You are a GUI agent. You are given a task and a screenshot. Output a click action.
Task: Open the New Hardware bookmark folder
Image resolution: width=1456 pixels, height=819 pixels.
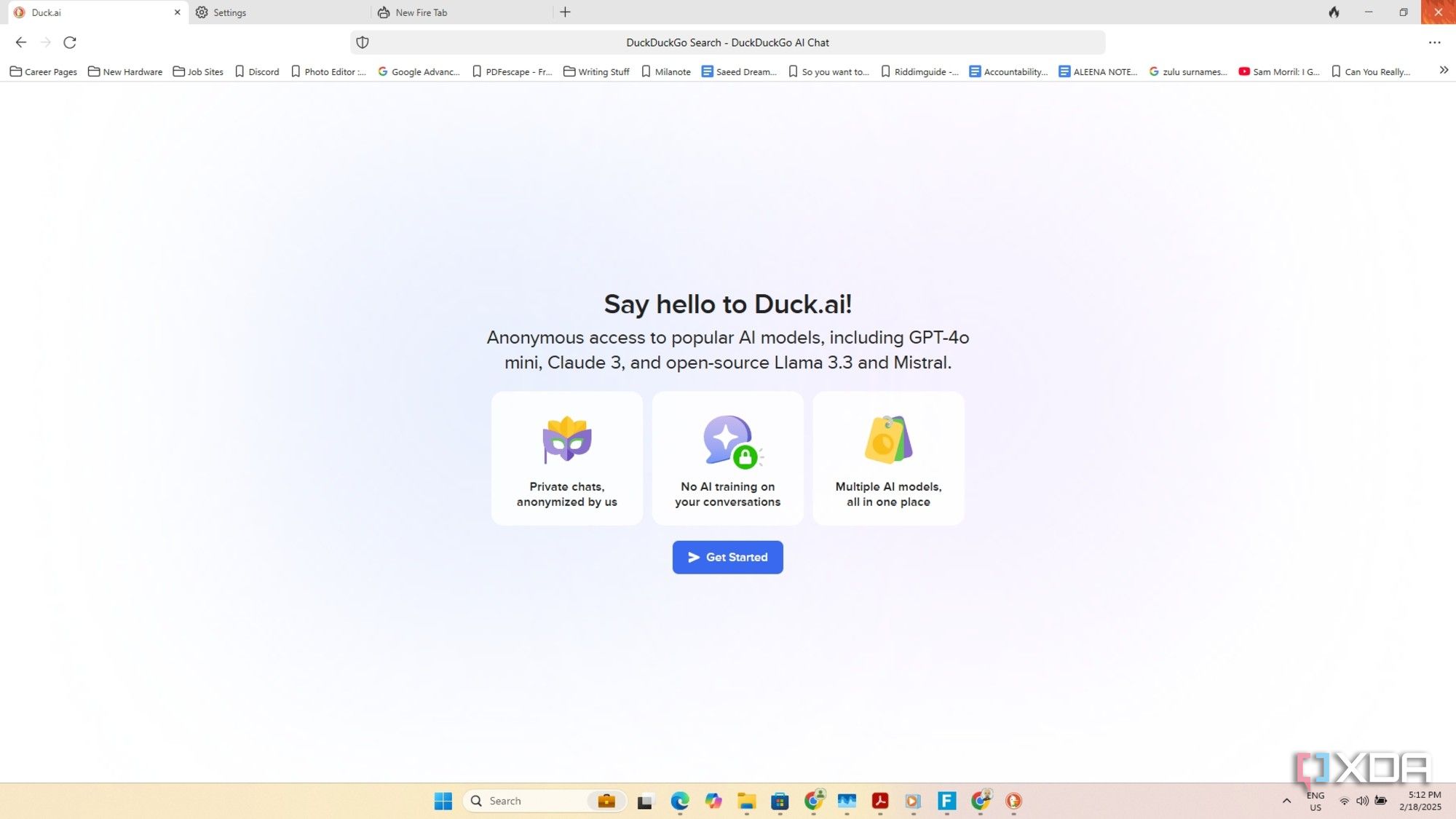pyautogui.click(x=125, y=71)
